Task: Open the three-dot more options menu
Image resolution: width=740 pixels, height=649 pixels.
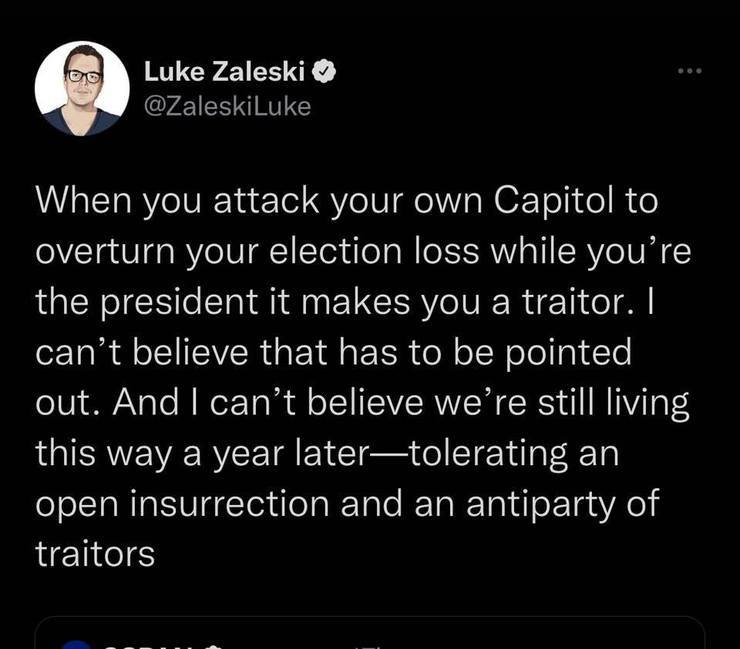Action: pos(690,71)
